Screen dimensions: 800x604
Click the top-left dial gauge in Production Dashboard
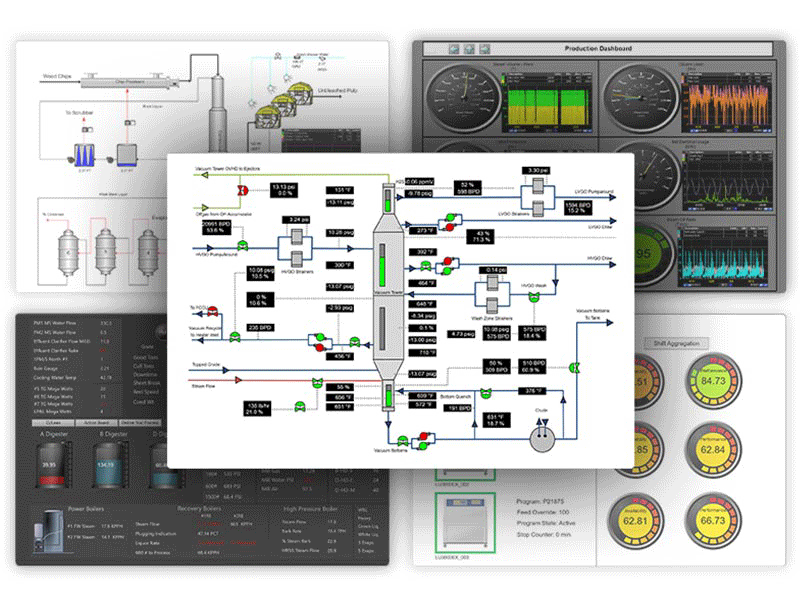464,98
